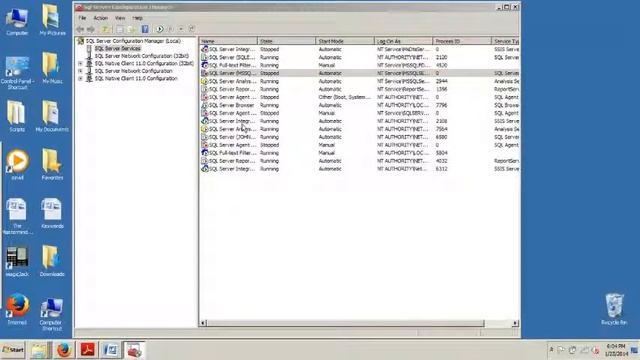Image resolution: width=640 pixels, height=360 pixels.
Task: Select the SQL Server (SQLE...) row with PID 2120
Action: click(x=359, y=57)
